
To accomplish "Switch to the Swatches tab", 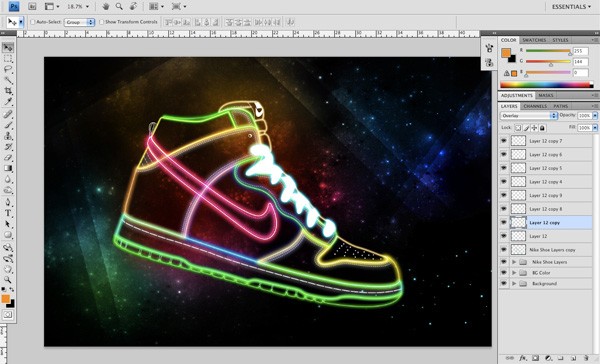I will tap(534, 40).
